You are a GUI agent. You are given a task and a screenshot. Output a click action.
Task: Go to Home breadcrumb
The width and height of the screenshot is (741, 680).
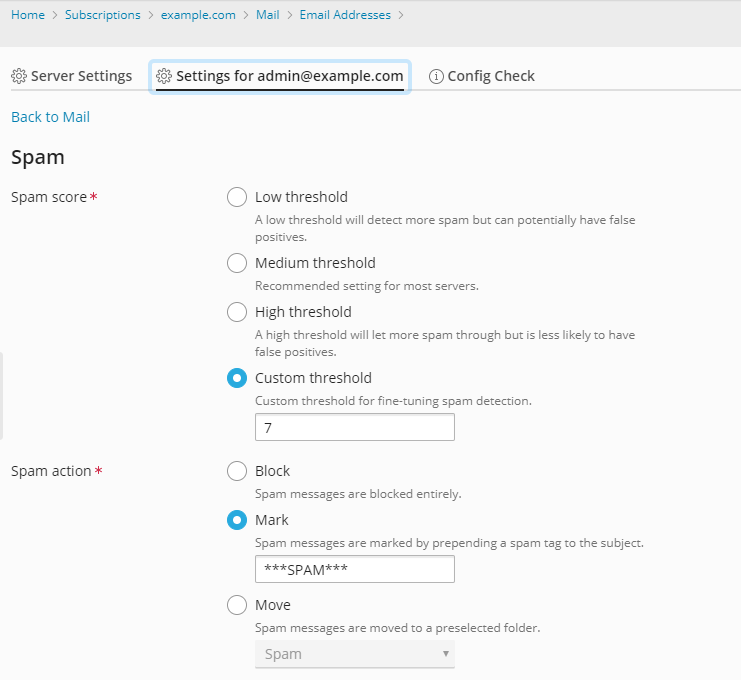click(28, 15)
